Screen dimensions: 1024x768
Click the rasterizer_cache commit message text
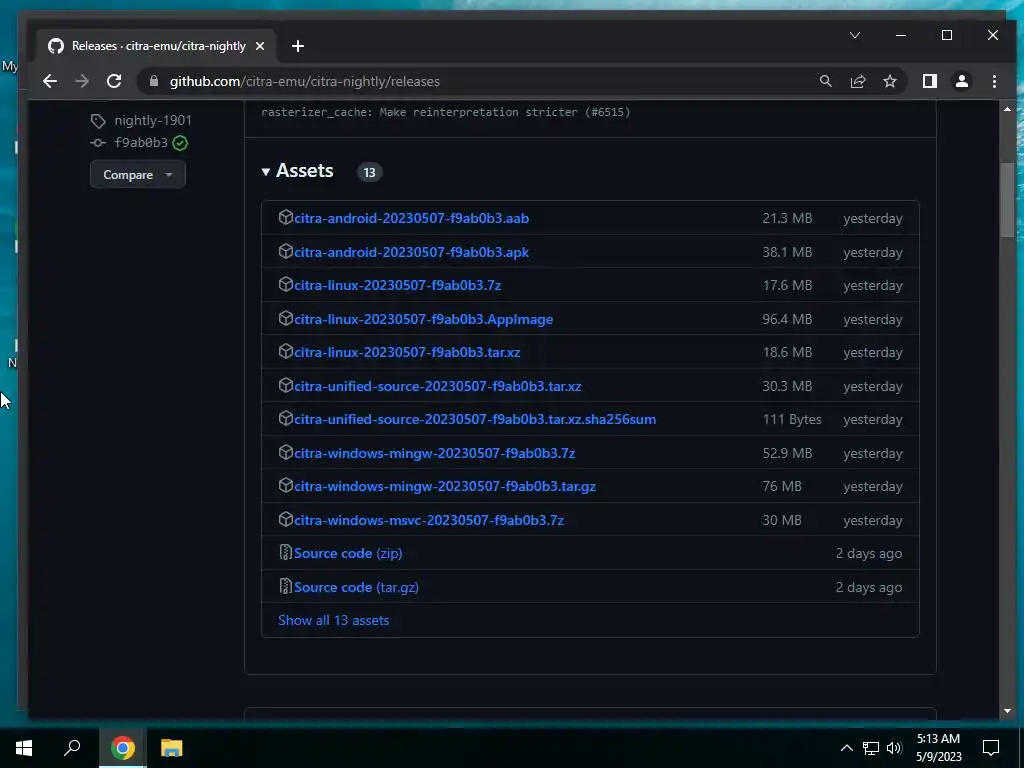(x=446, y=112)
